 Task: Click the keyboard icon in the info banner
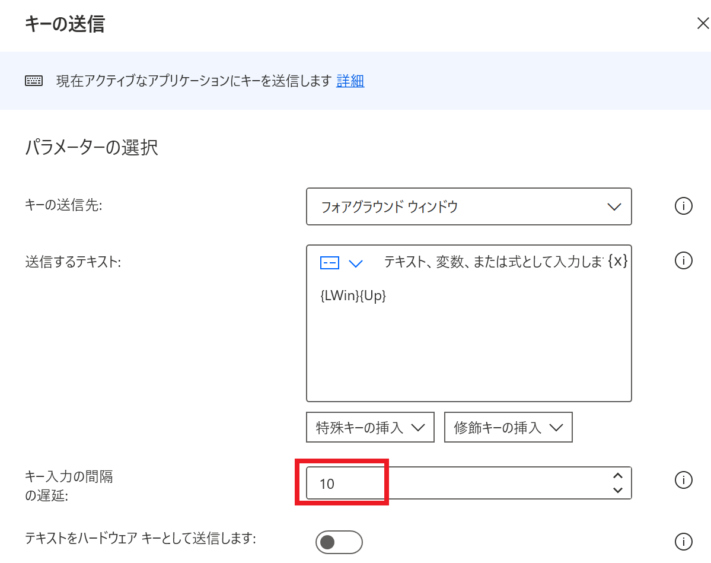[x=34, y=81]
